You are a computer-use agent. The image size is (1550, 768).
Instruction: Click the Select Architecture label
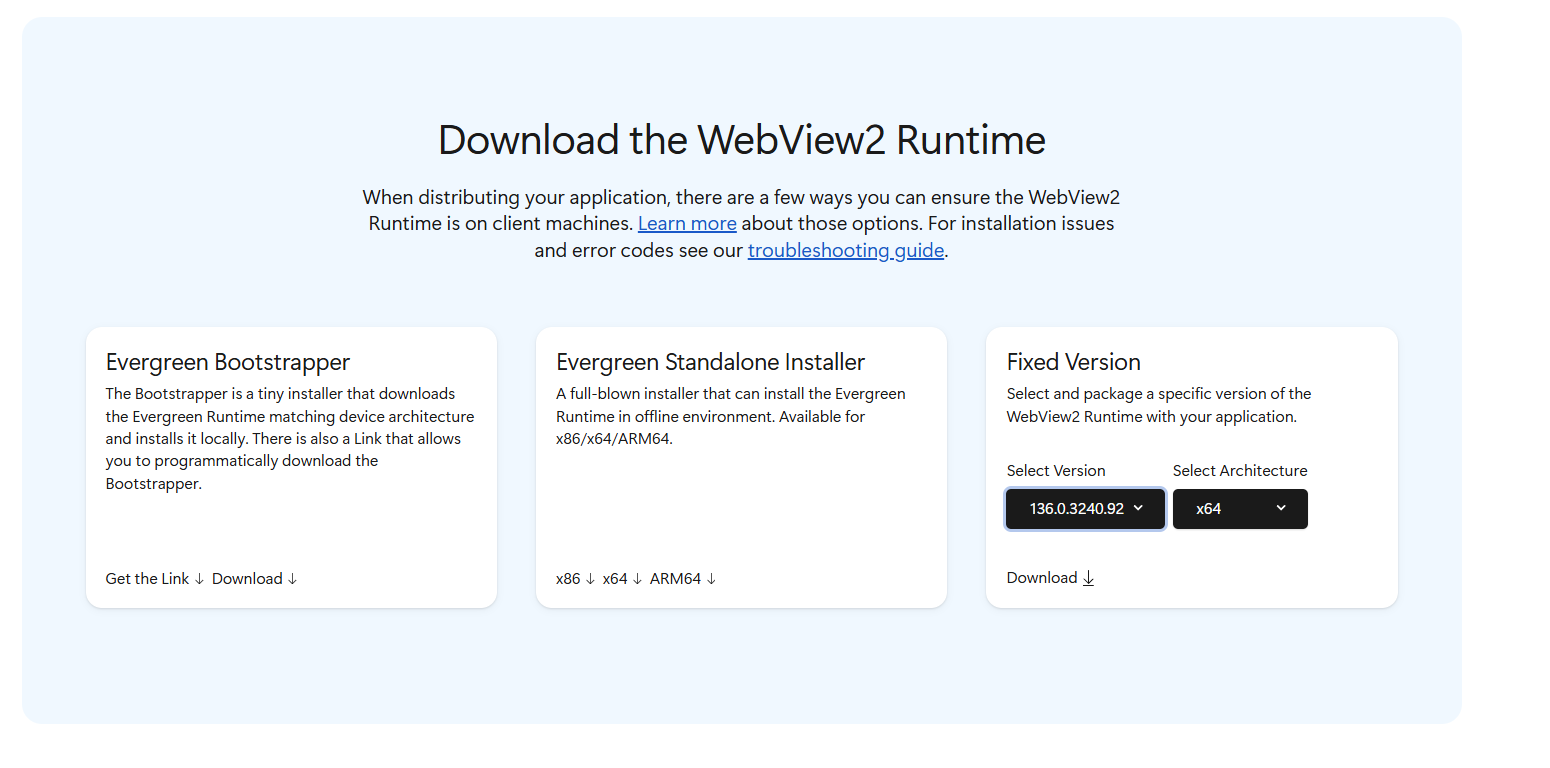coord(1240,471)
